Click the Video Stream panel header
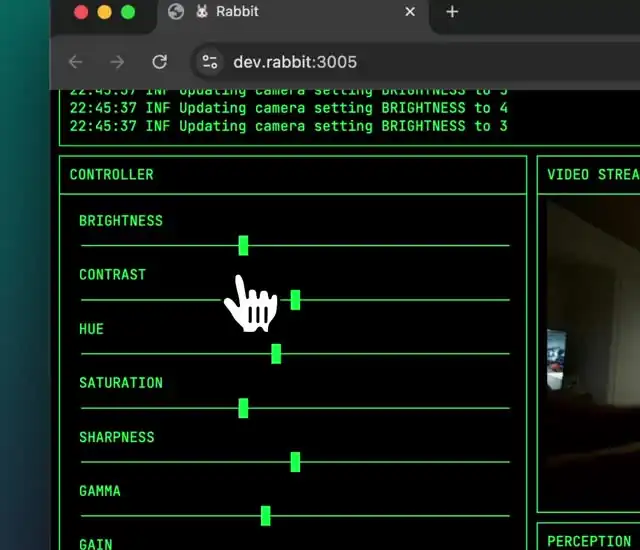Screen dimensions: 640x550 click(592, 175)
